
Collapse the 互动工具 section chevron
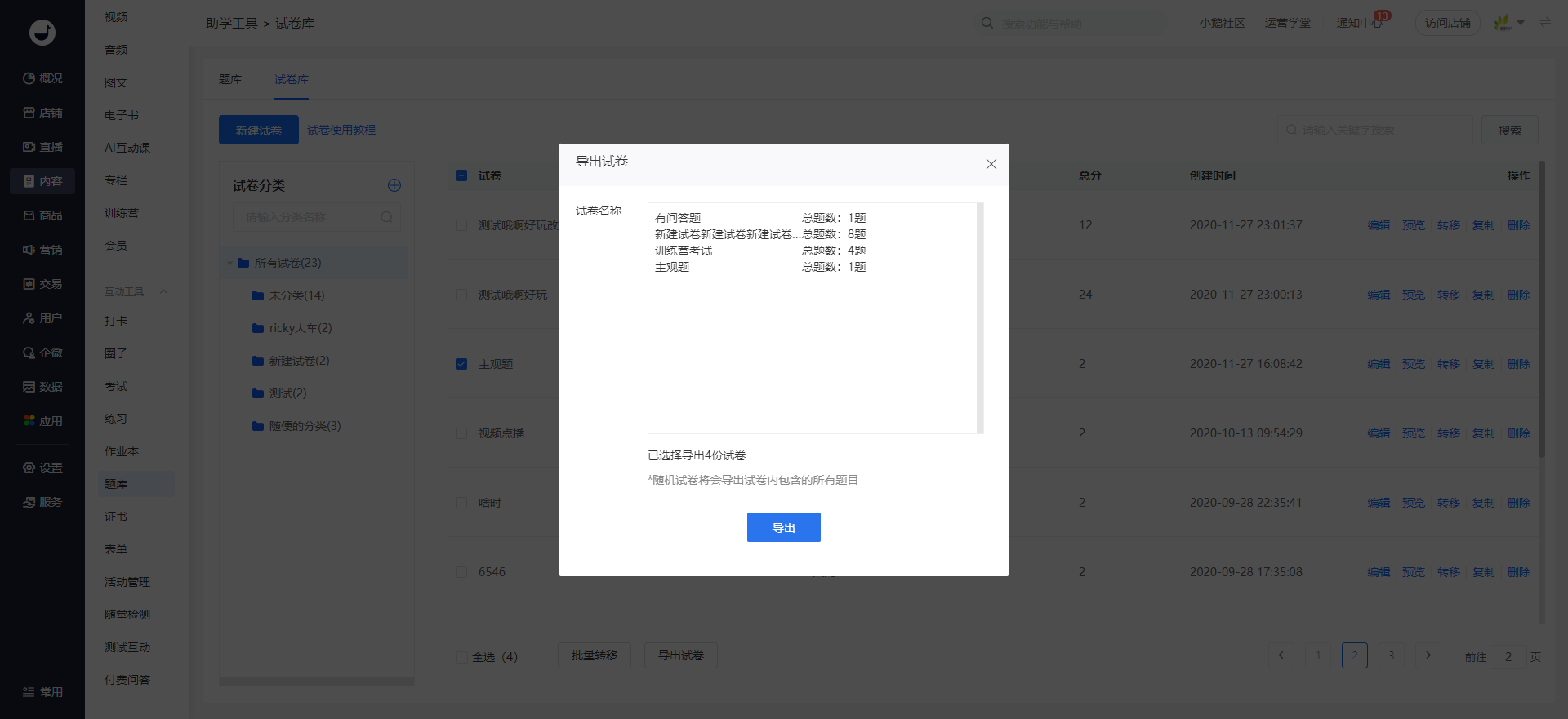163,291
